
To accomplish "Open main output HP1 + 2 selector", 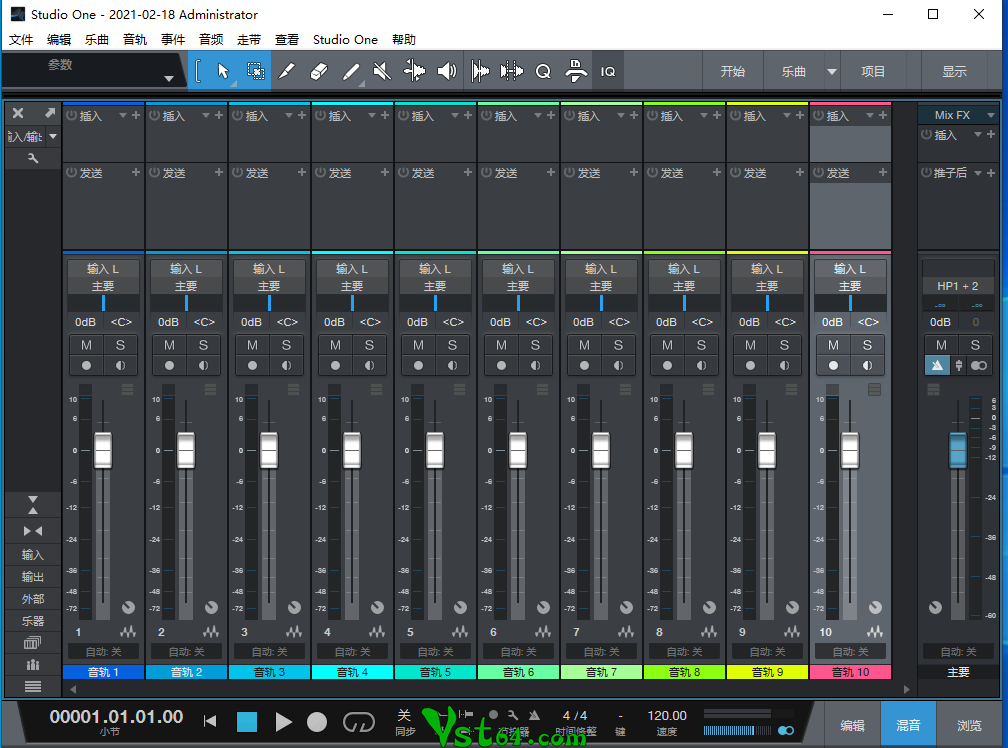I will (957, 286).
